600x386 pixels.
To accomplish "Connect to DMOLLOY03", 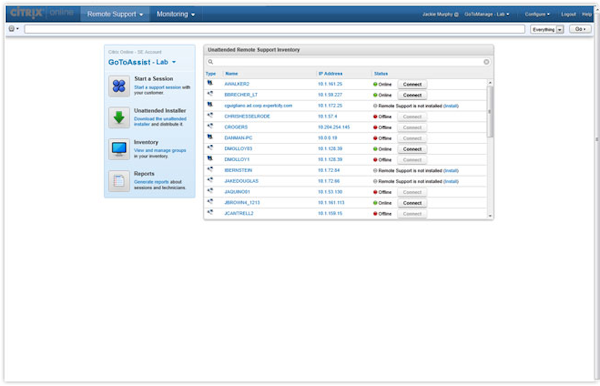I will (x=412, y=149).
